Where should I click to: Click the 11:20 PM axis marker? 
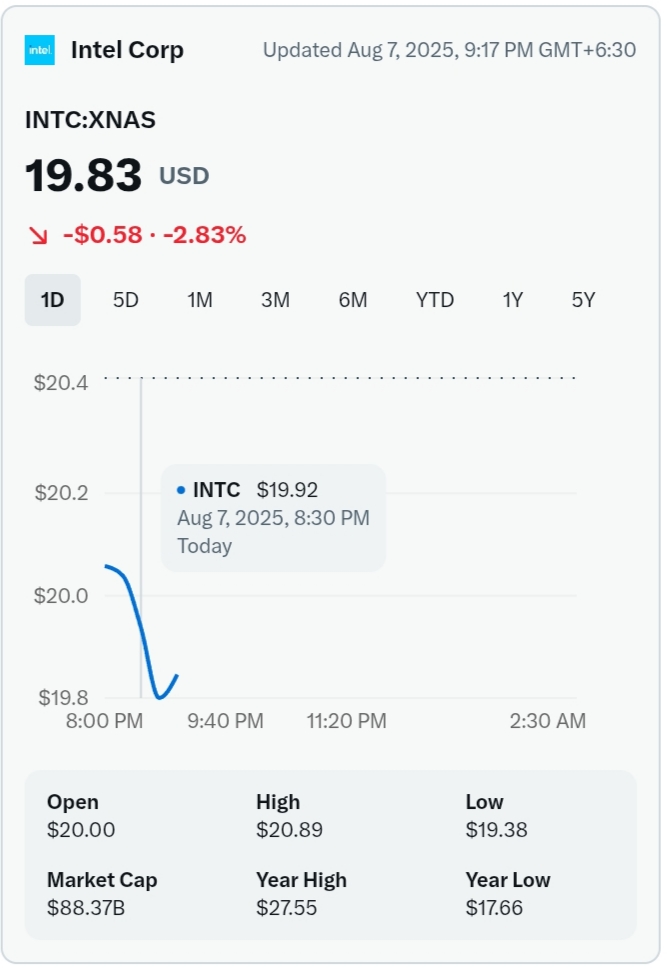[346, 721]
